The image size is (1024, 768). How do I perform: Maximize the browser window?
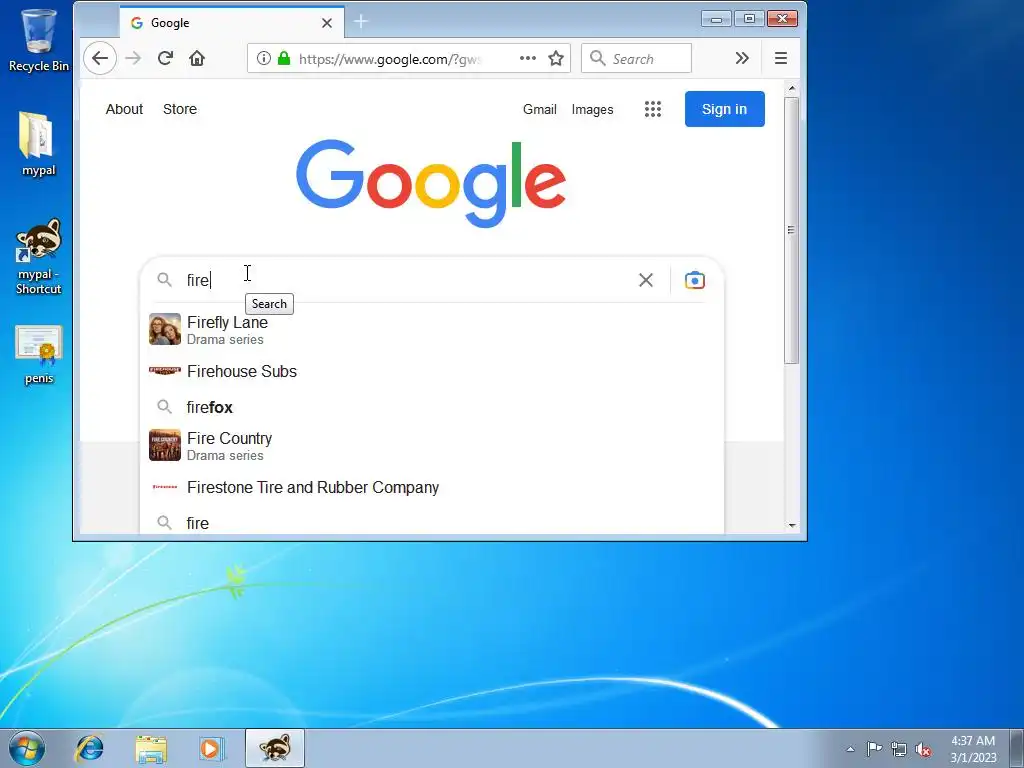pyautogui.click(x=749, y=19)
